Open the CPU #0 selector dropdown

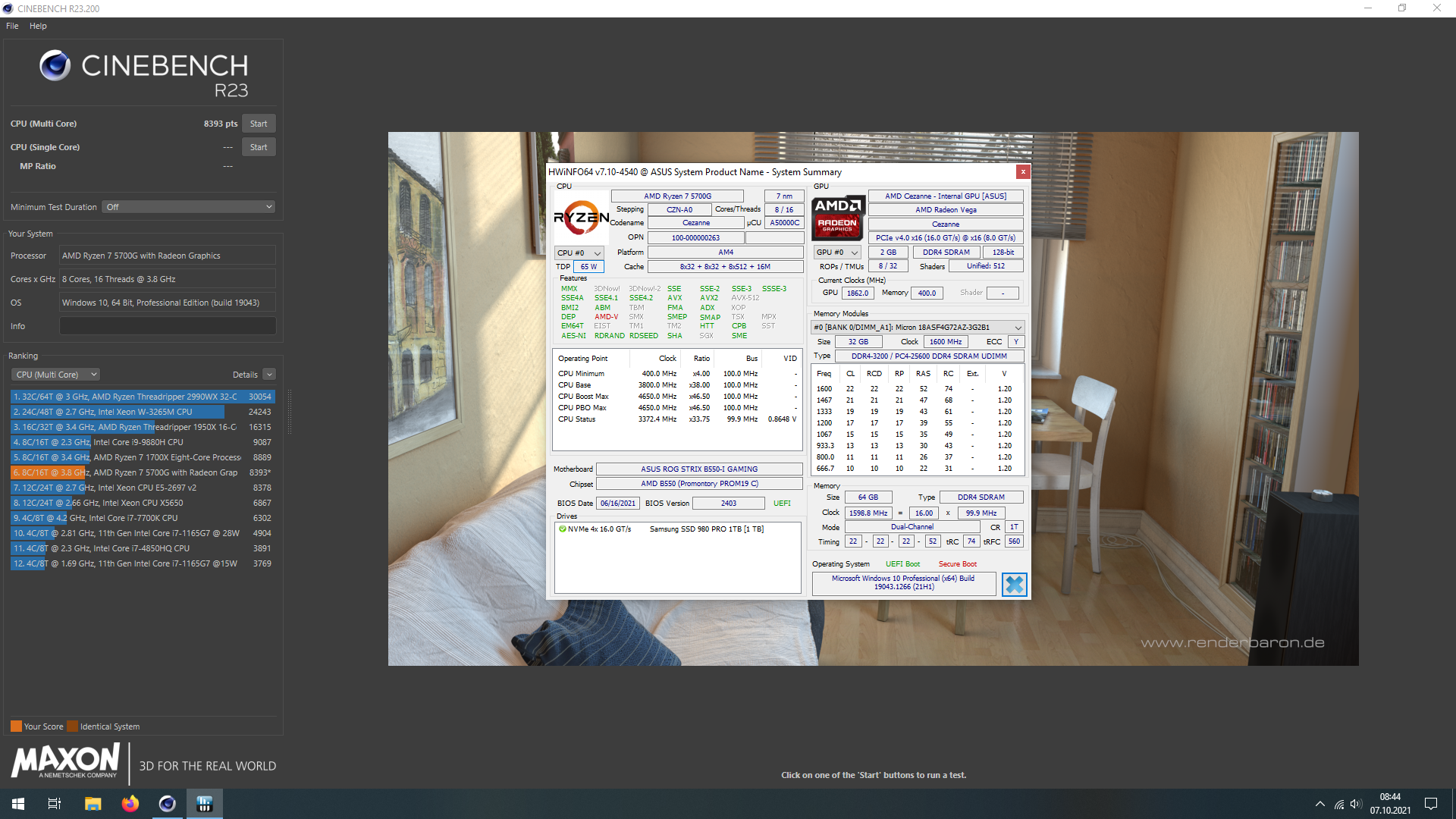pyautogui.click(x=579, y=253)
